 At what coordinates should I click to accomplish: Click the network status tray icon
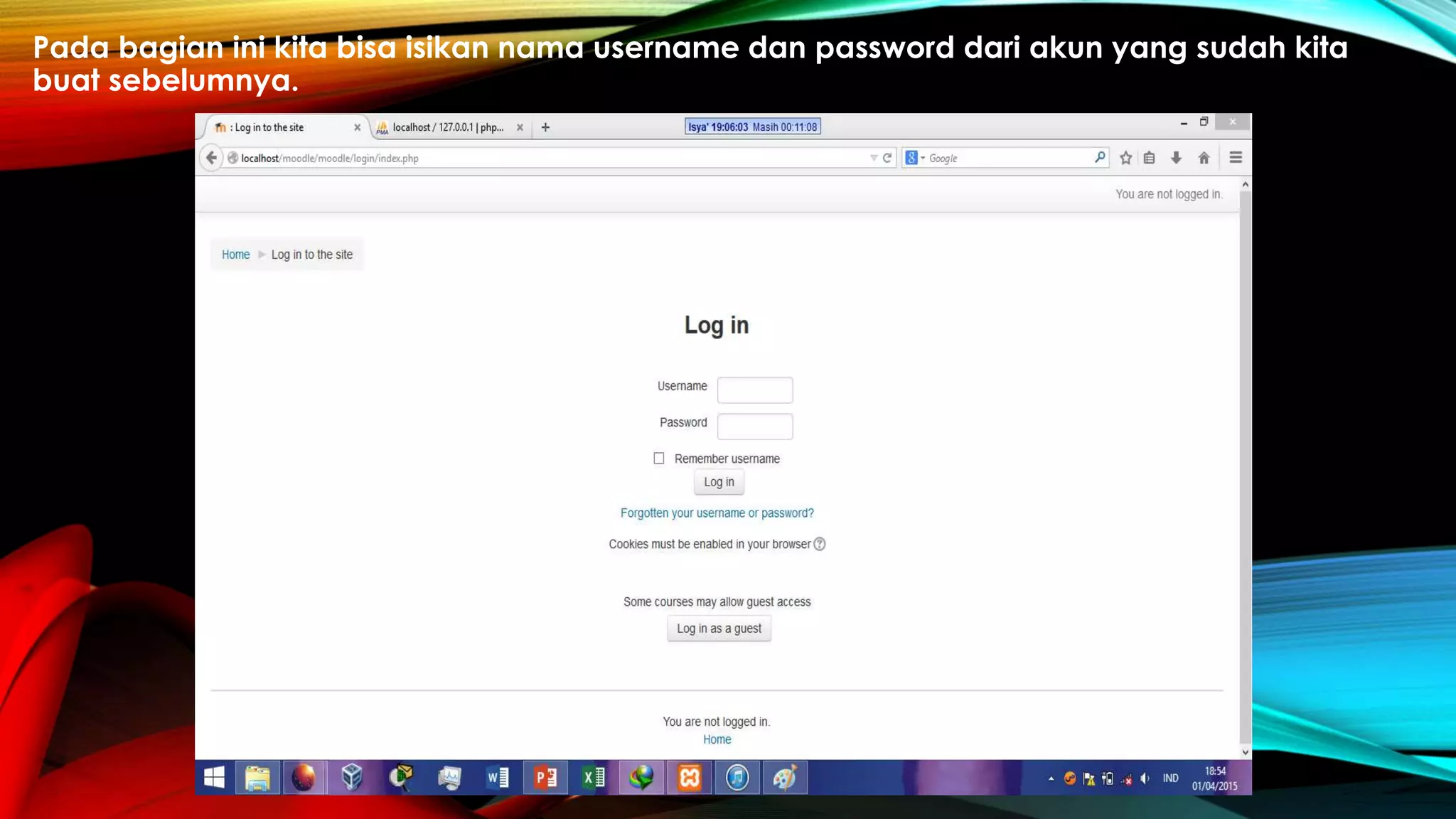pyautogui.click(x=1126, y=778)
